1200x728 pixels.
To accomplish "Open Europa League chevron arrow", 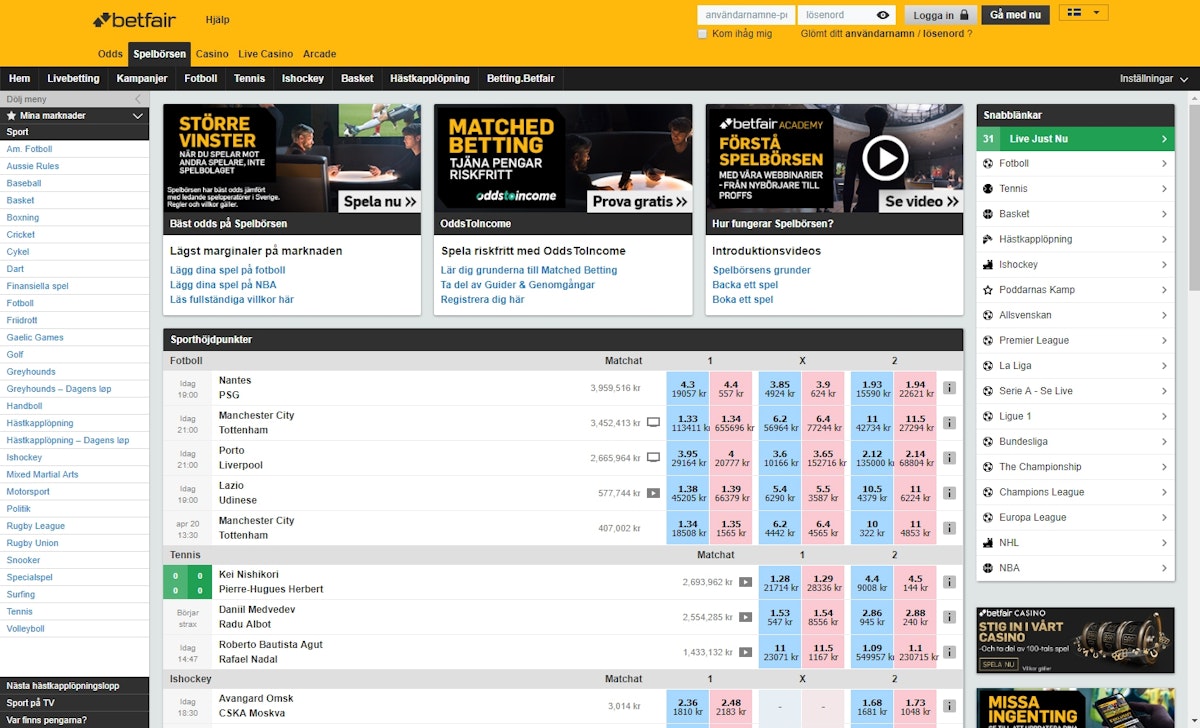I will coord(1164,517).
